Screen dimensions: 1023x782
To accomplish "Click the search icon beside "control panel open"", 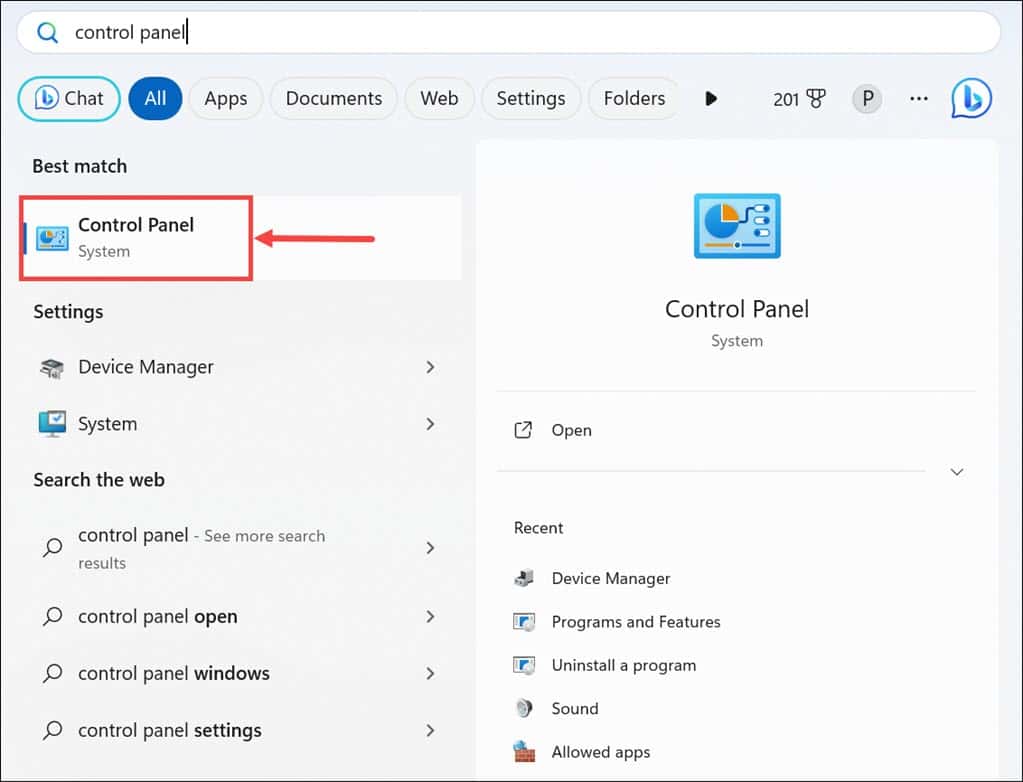I will 52,616.
